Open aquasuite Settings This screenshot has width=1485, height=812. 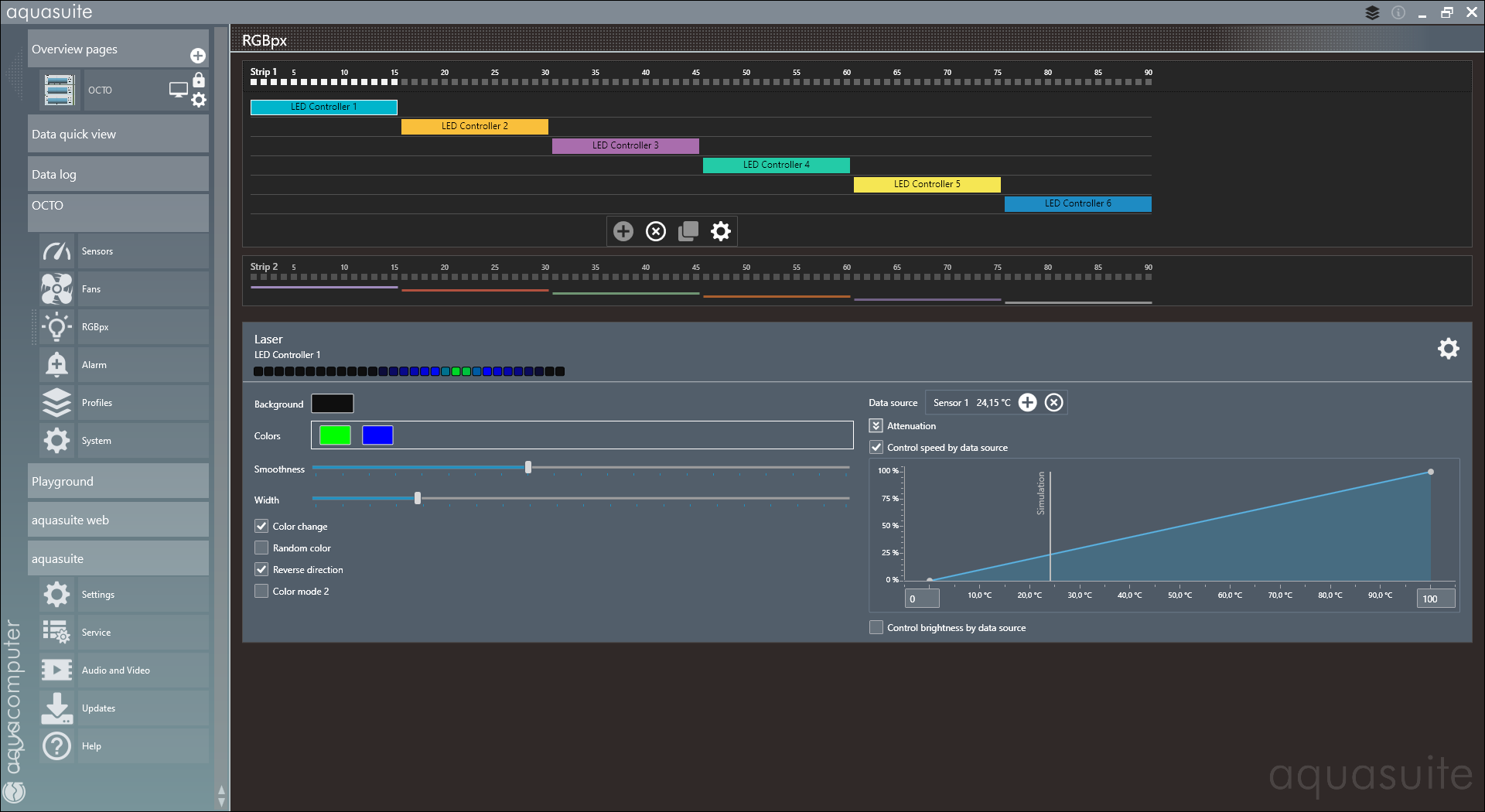point(124,595)
